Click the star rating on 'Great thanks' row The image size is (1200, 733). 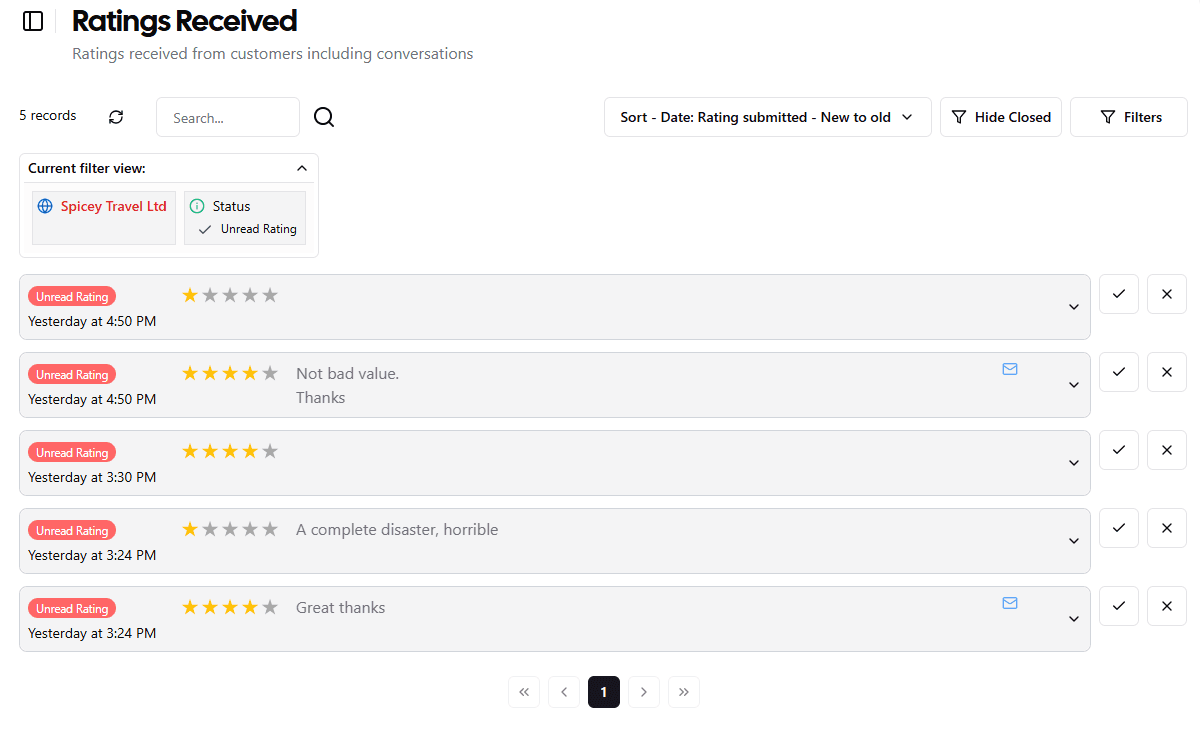coord(230,607)
